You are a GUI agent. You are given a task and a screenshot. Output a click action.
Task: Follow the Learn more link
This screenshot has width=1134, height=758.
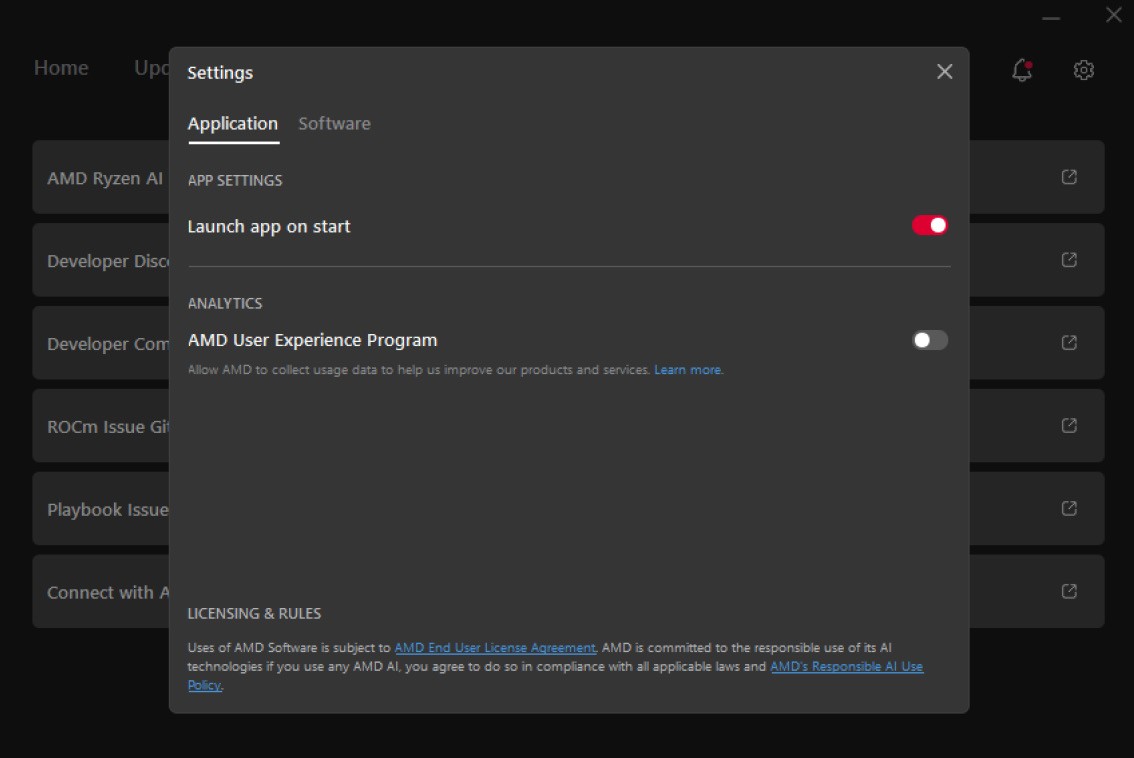coord(688,370)
